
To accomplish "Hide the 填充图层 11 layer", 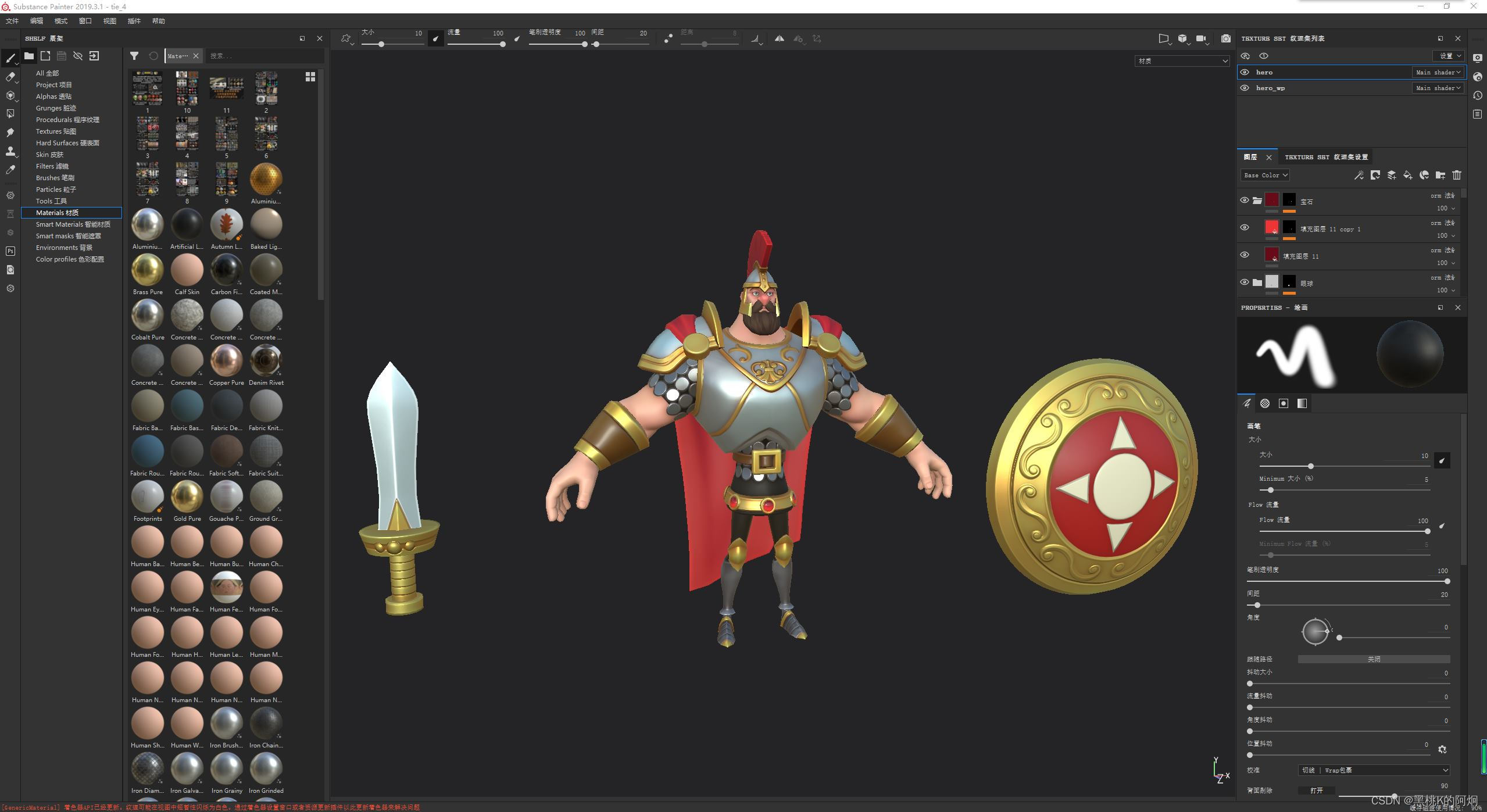I will [1245, 255].
